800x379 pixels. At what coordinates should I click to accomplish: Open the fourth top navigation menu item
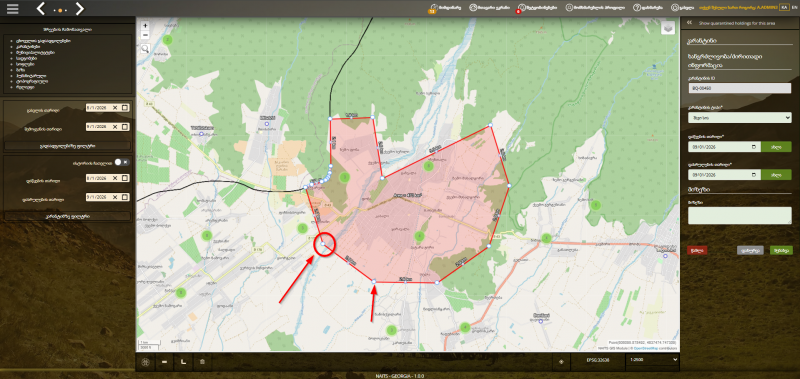[x=595, y=8]
